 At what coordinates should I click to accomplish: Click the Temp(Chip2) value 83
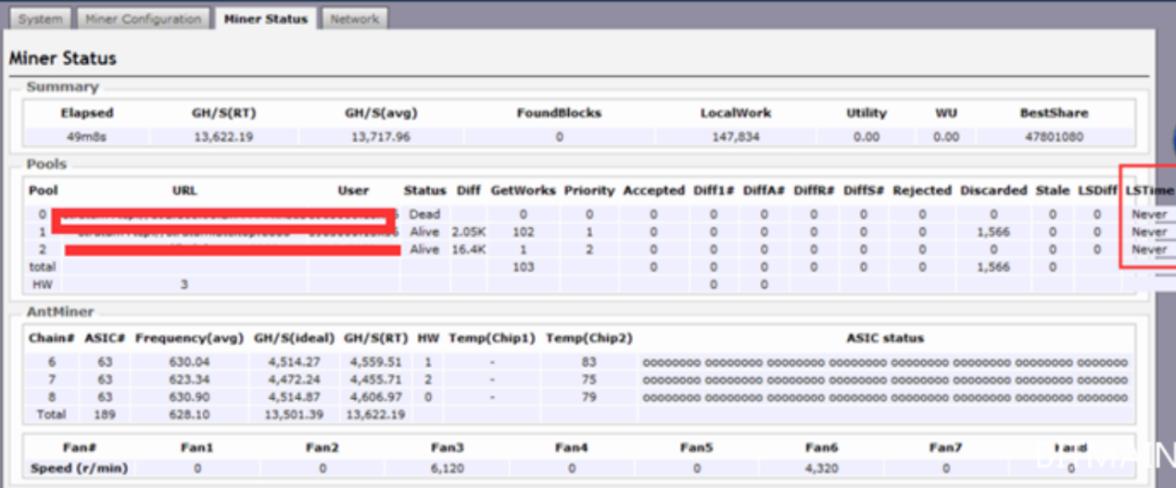(589, 362)
